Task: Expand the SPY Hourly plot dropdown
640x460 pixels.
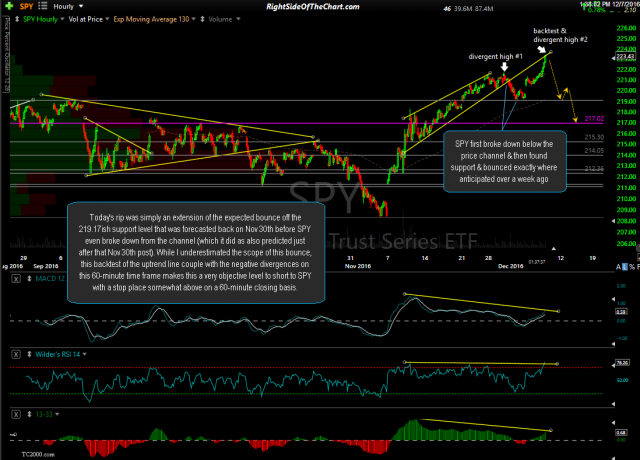Action: (x=62, y=19)
